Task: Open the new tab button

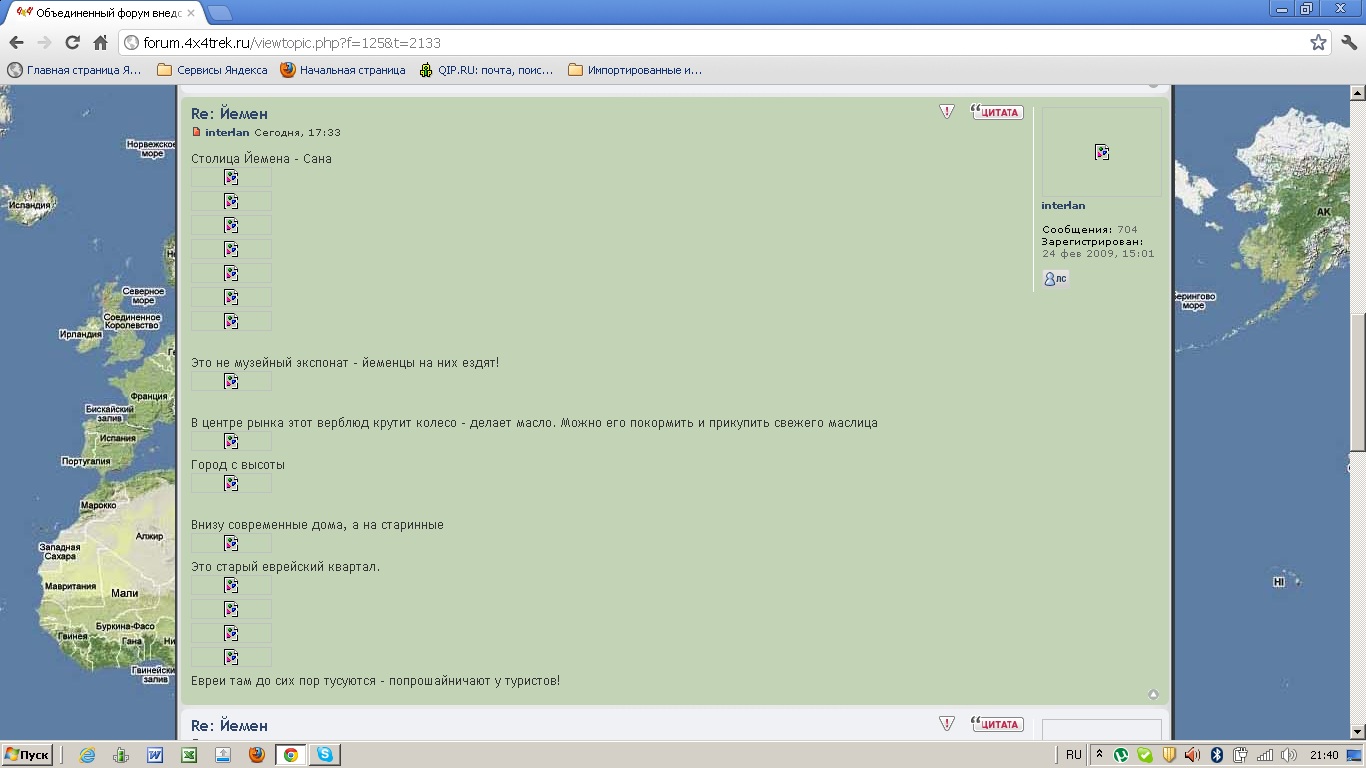Action: [x=219, y=13]
